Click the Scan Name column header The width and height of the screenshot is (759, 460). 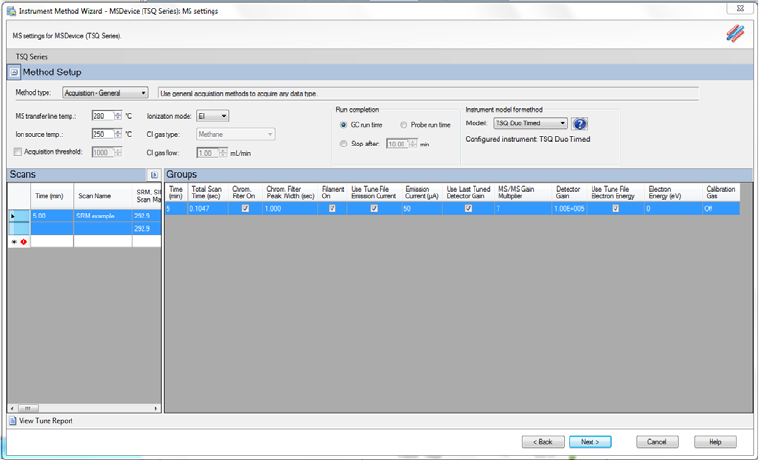pyautogui.click(x=103, y=196)
